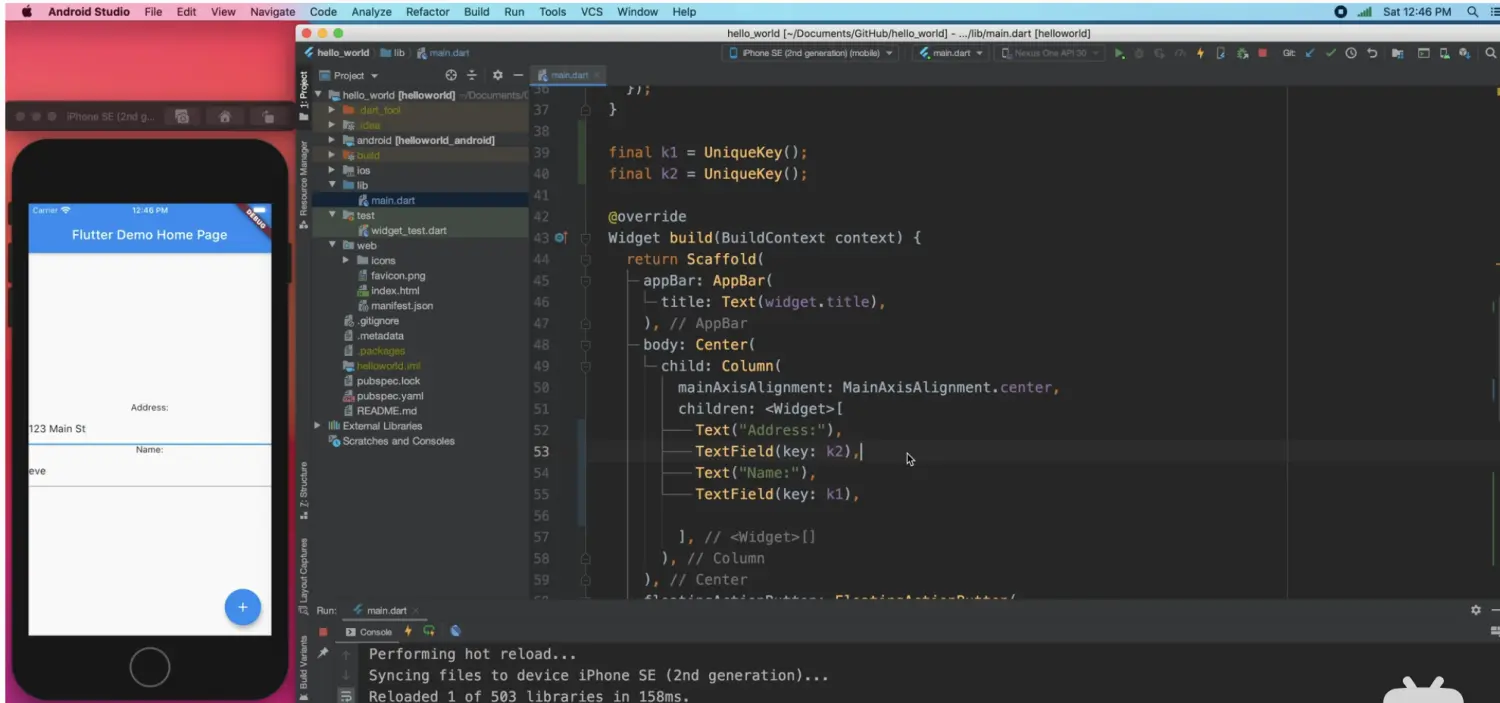Open Project panel settings gear

coord(497,75)
